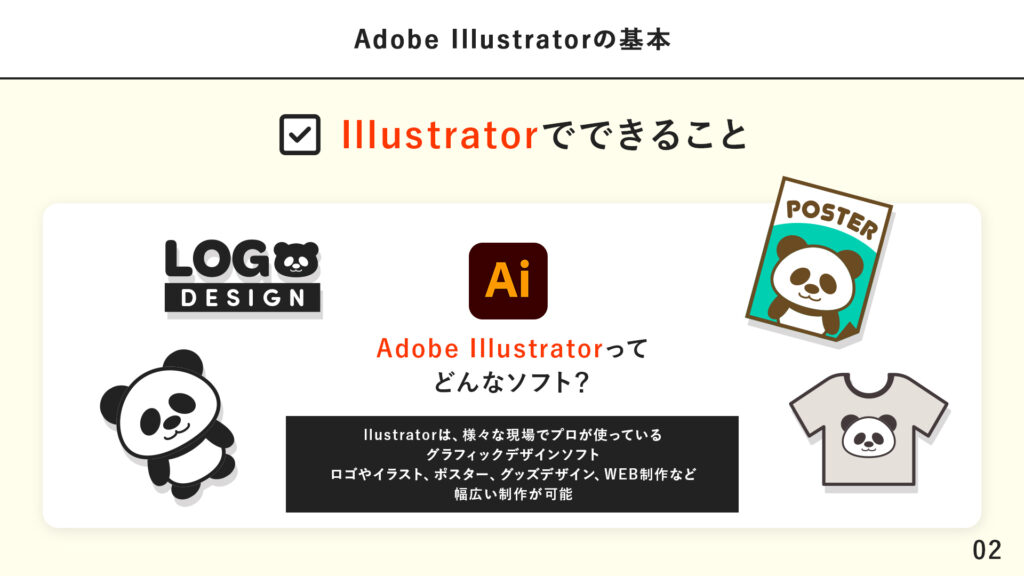The image size is (1024, 576).
Task: Select the line Ilustratorは、様々な現場でプロが使っている
Action: point(513,435)
